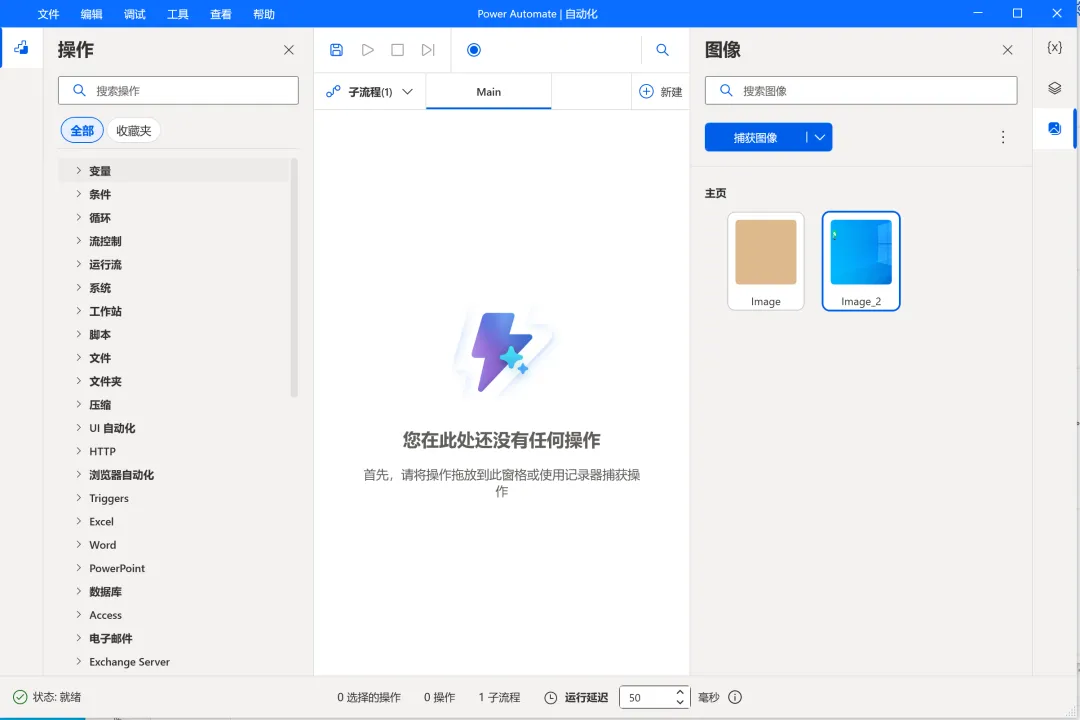Switch to the 收藏夹 filter
The height and width of the screenshot is (720, 1080).
click(x=134, y=130)
